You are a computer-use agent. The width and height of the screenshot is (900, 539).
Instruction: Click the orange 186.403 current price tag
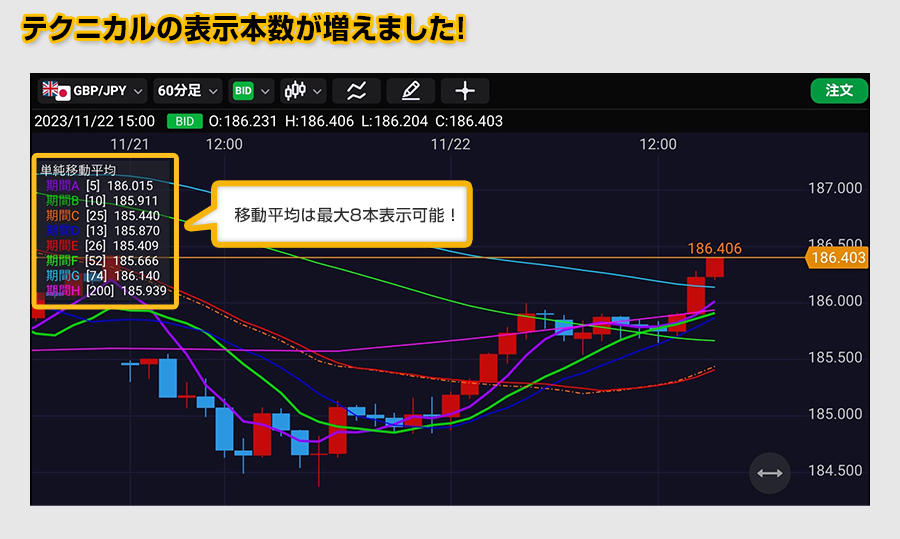coord(836,258)
